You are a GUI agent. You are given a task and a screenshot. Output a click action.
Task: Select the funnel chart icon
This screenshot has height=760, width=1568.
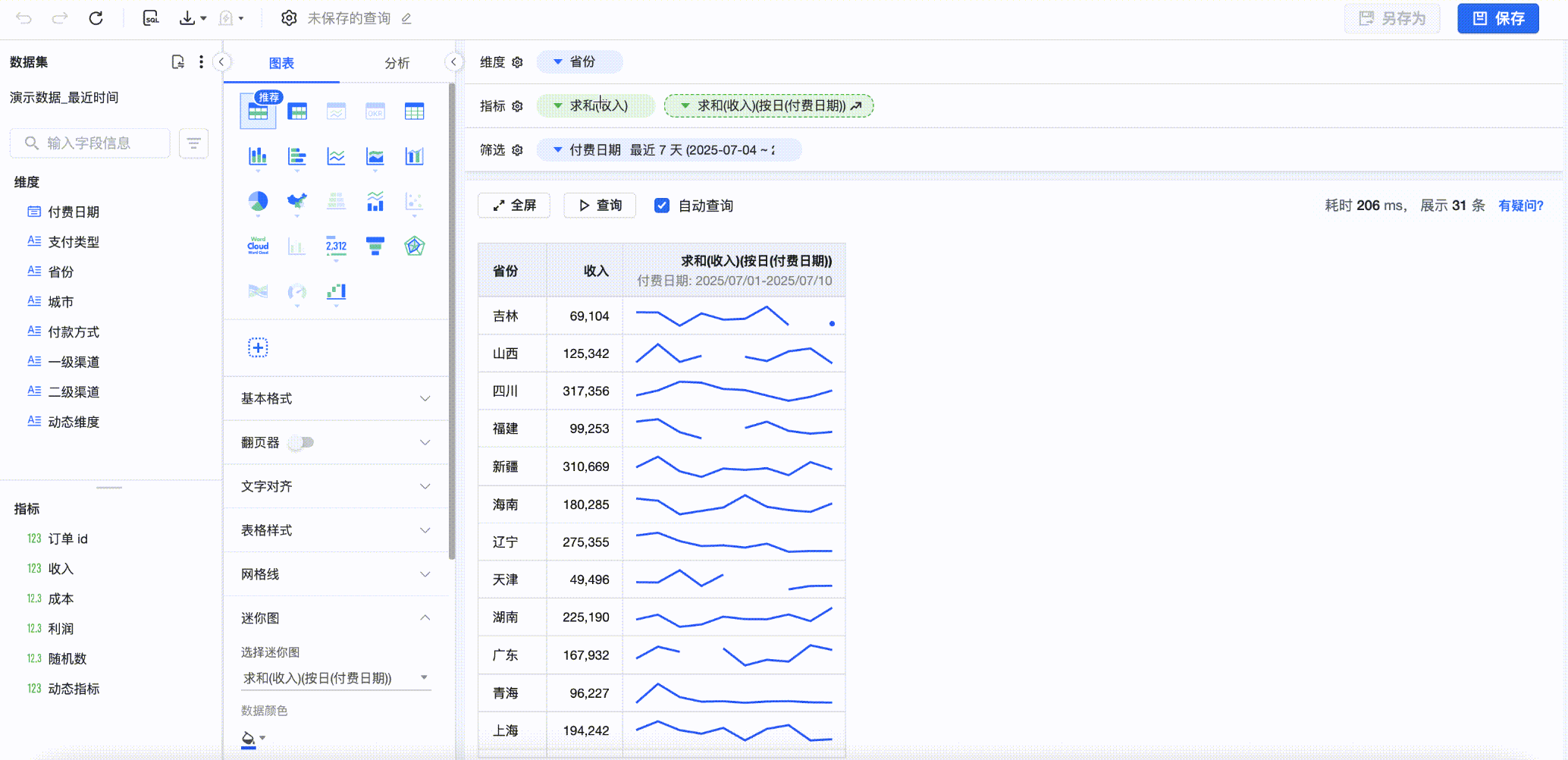pos(375,246)
